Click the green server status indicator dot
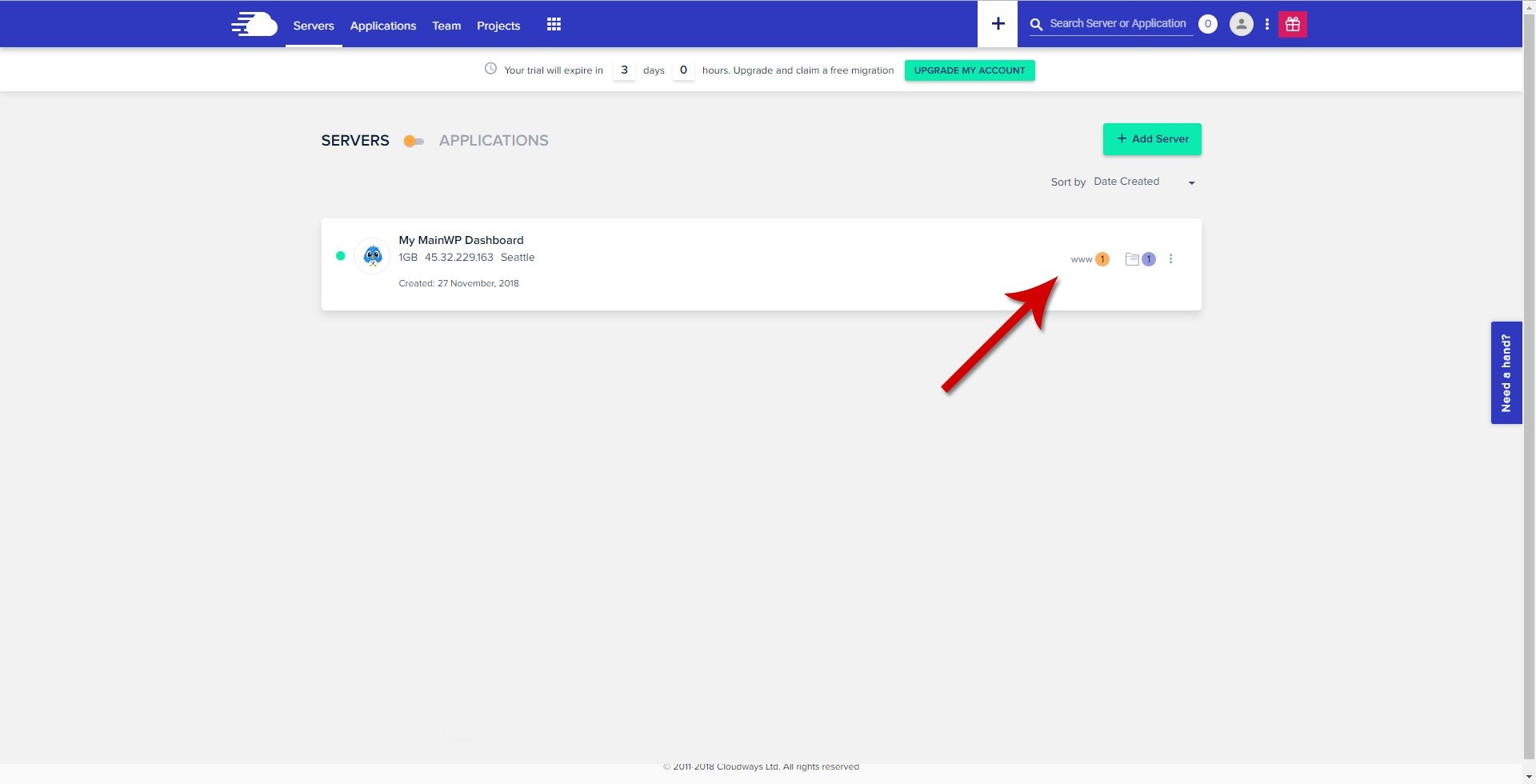 click(340, 256)
